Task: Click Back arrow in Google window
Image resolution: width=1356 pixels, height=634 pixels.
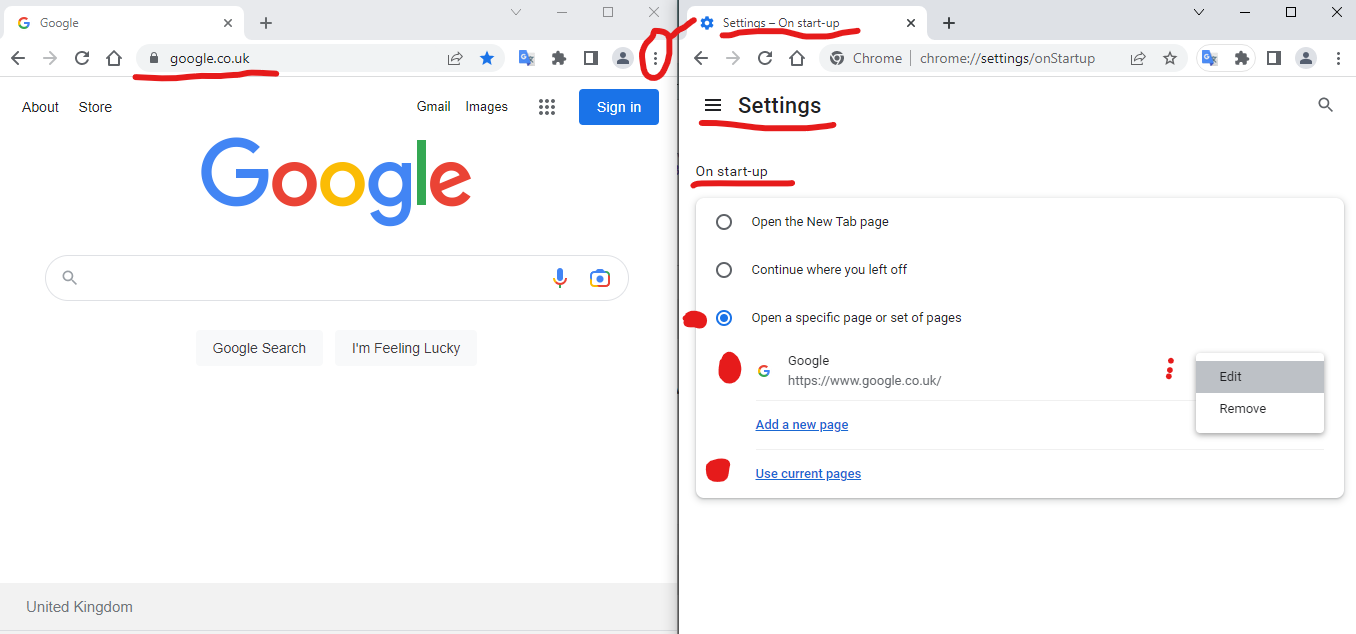Action: pyautogui.click(x=18, y=58)
